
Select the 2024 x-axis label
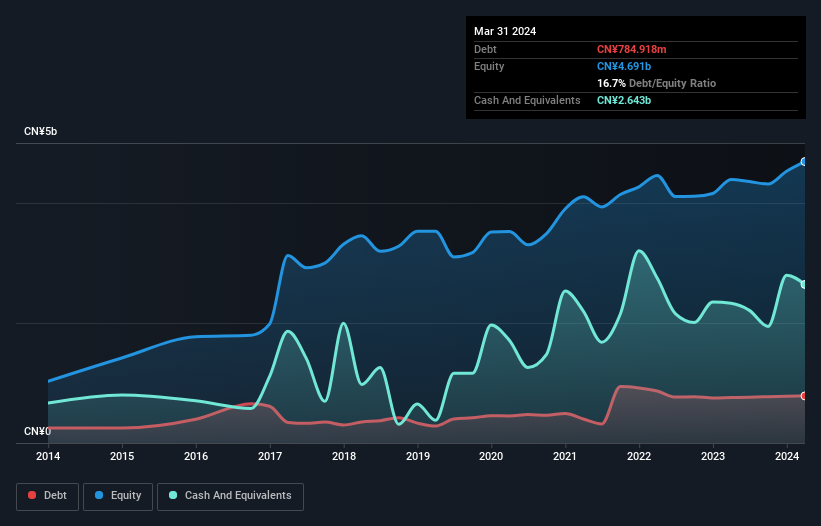coord(787,456)
